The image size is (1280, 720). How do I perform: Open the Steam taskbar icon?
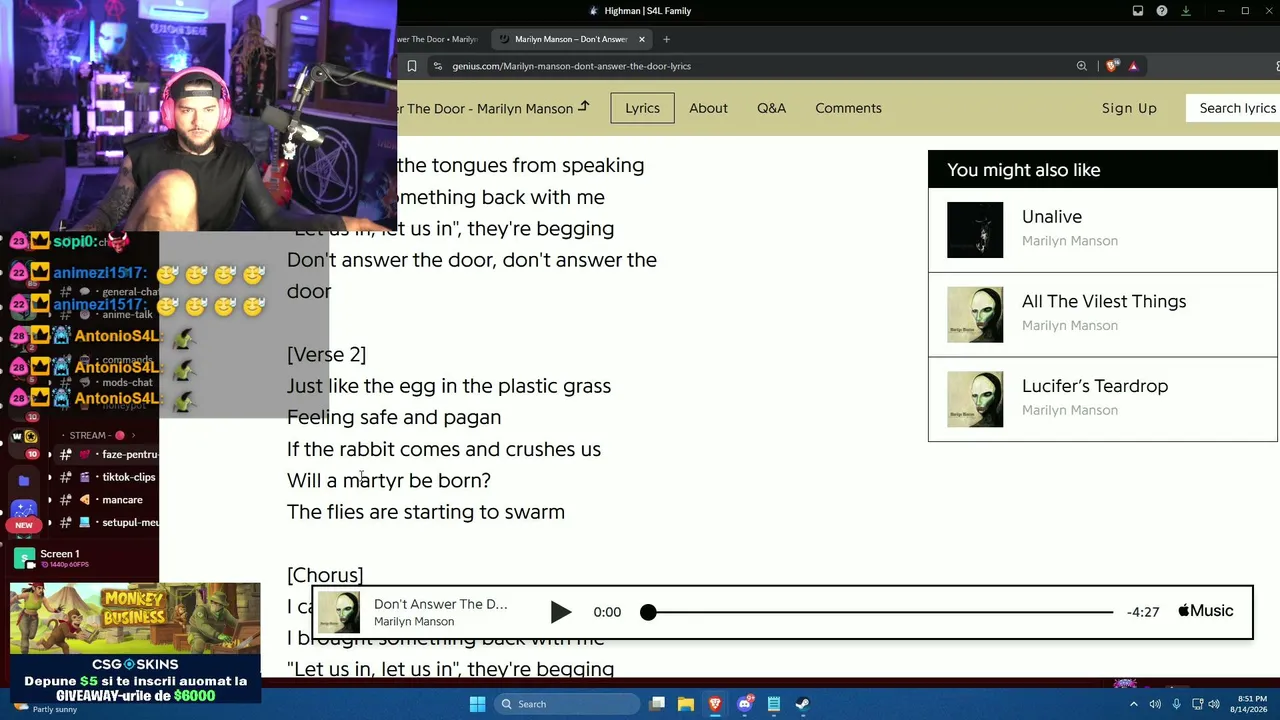point(803,704)
